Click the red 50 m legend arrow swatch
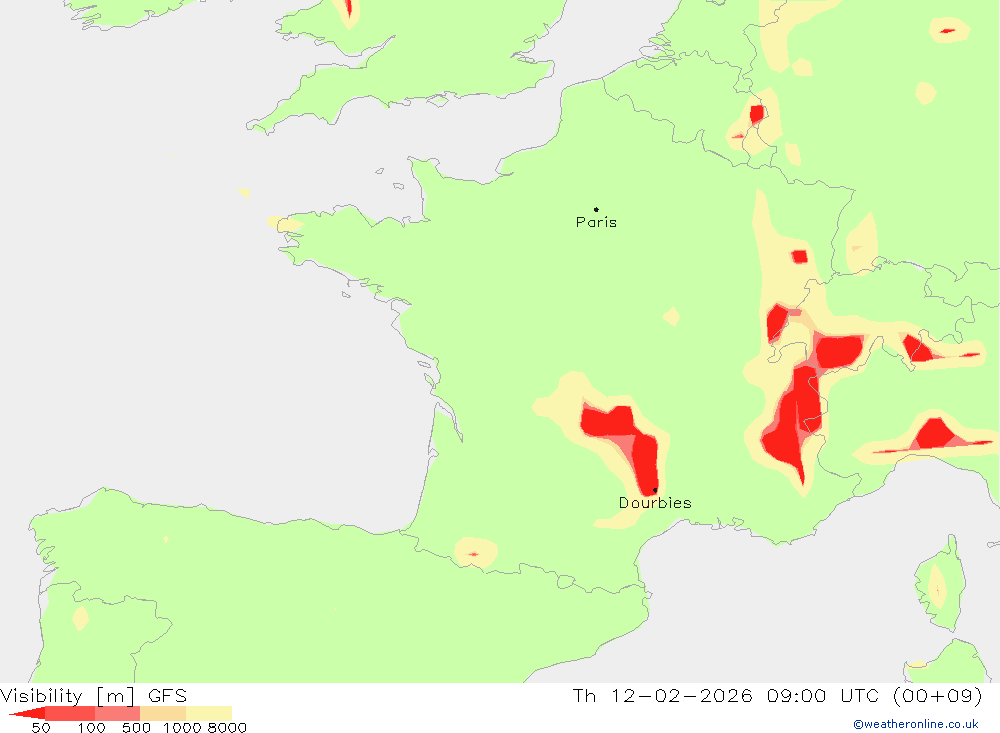The height and width of the screenshot is (733, 1000). 27,713
